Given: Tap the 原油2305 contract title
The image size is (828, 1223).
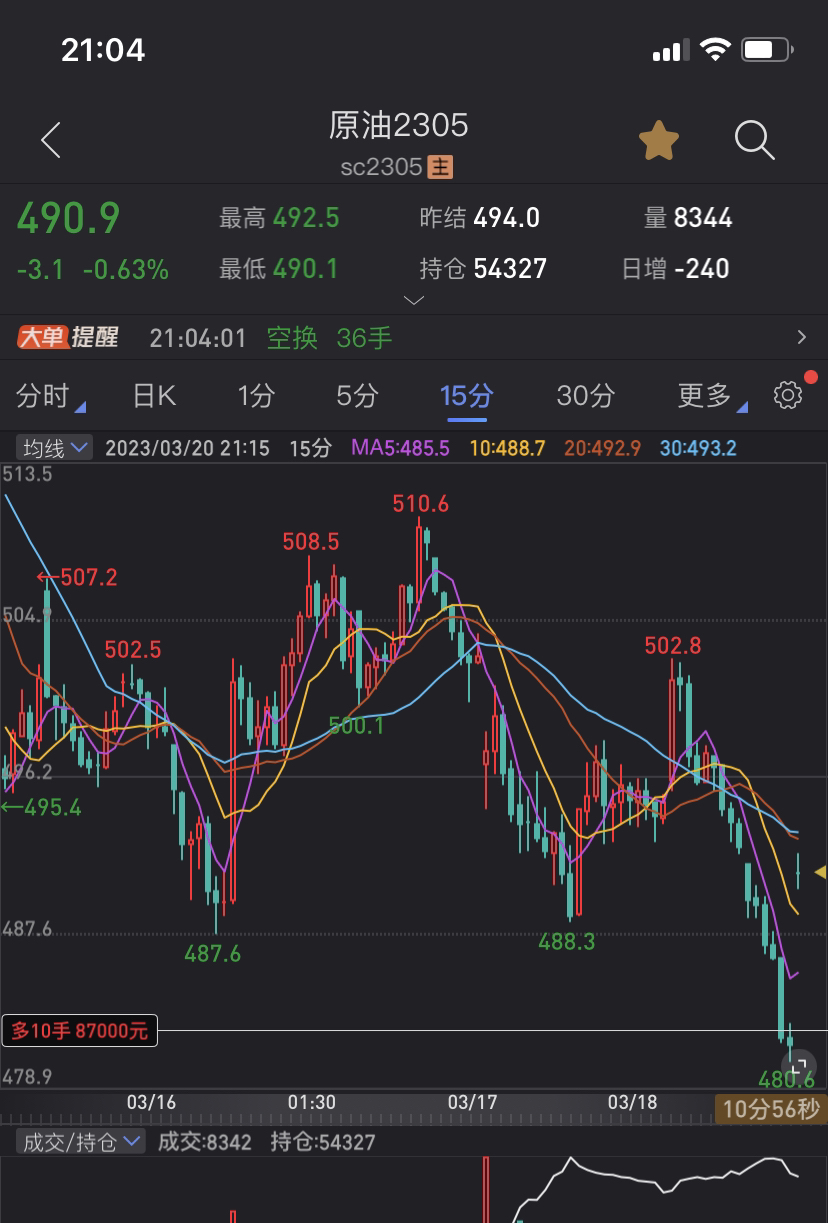Looking at the screenshot, I should [399, 125].
